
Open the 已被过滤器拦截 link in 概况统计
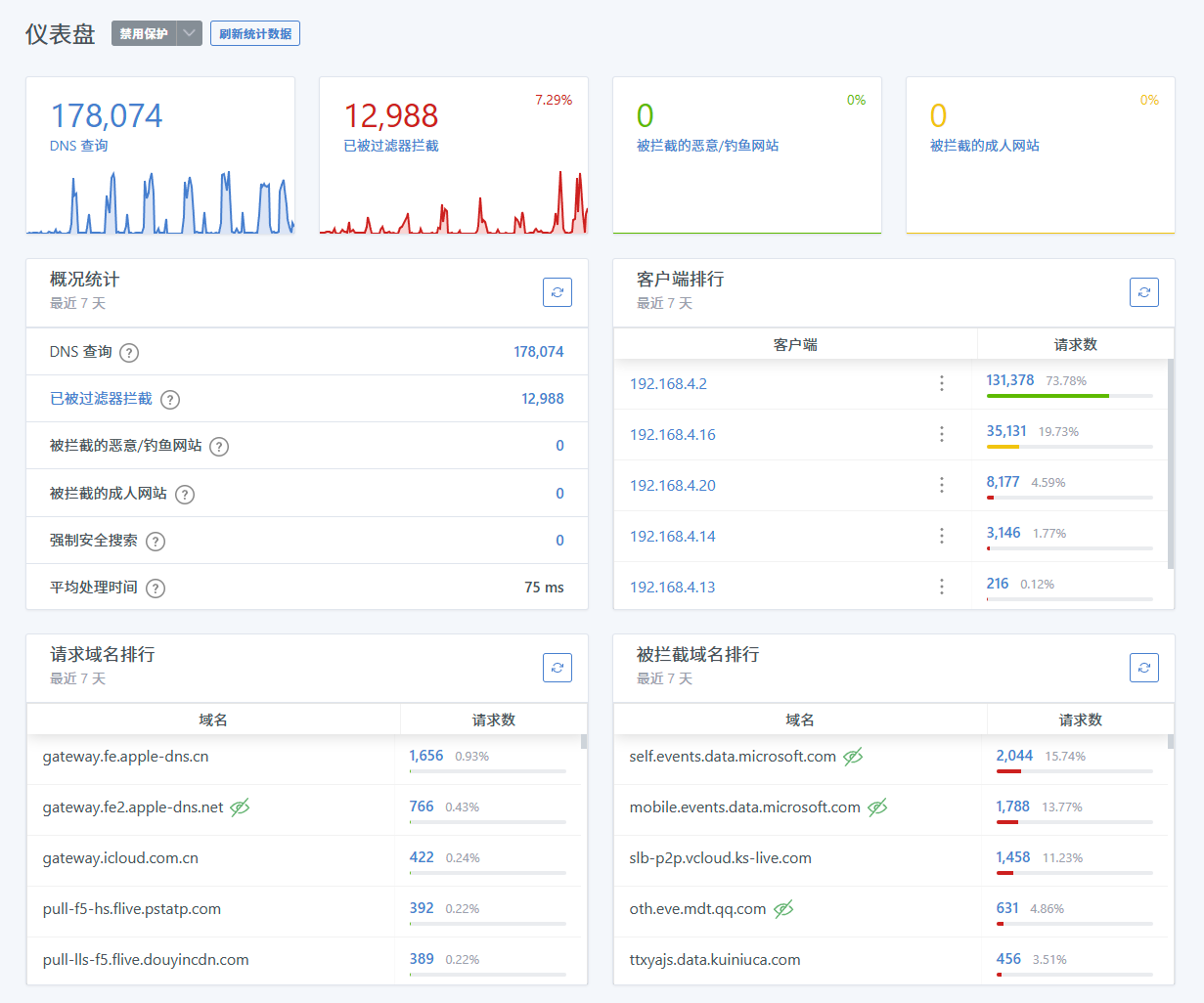(x=101, y=399)
